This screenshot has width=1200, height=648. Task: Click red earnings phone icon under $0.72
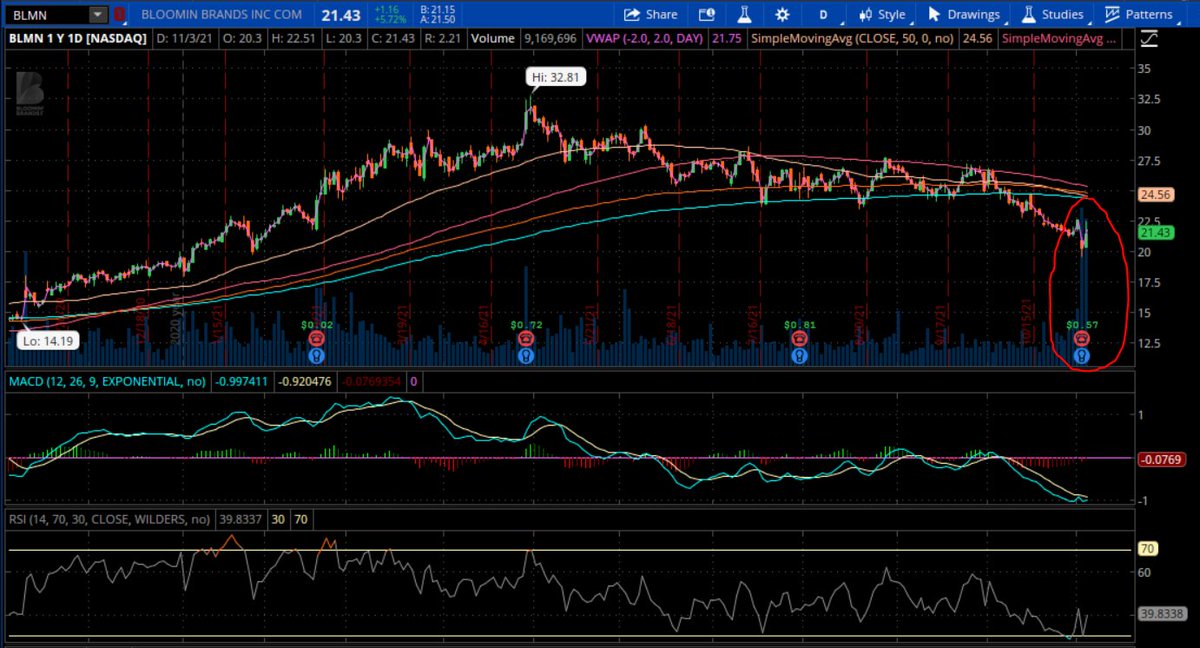click(526, 339)
